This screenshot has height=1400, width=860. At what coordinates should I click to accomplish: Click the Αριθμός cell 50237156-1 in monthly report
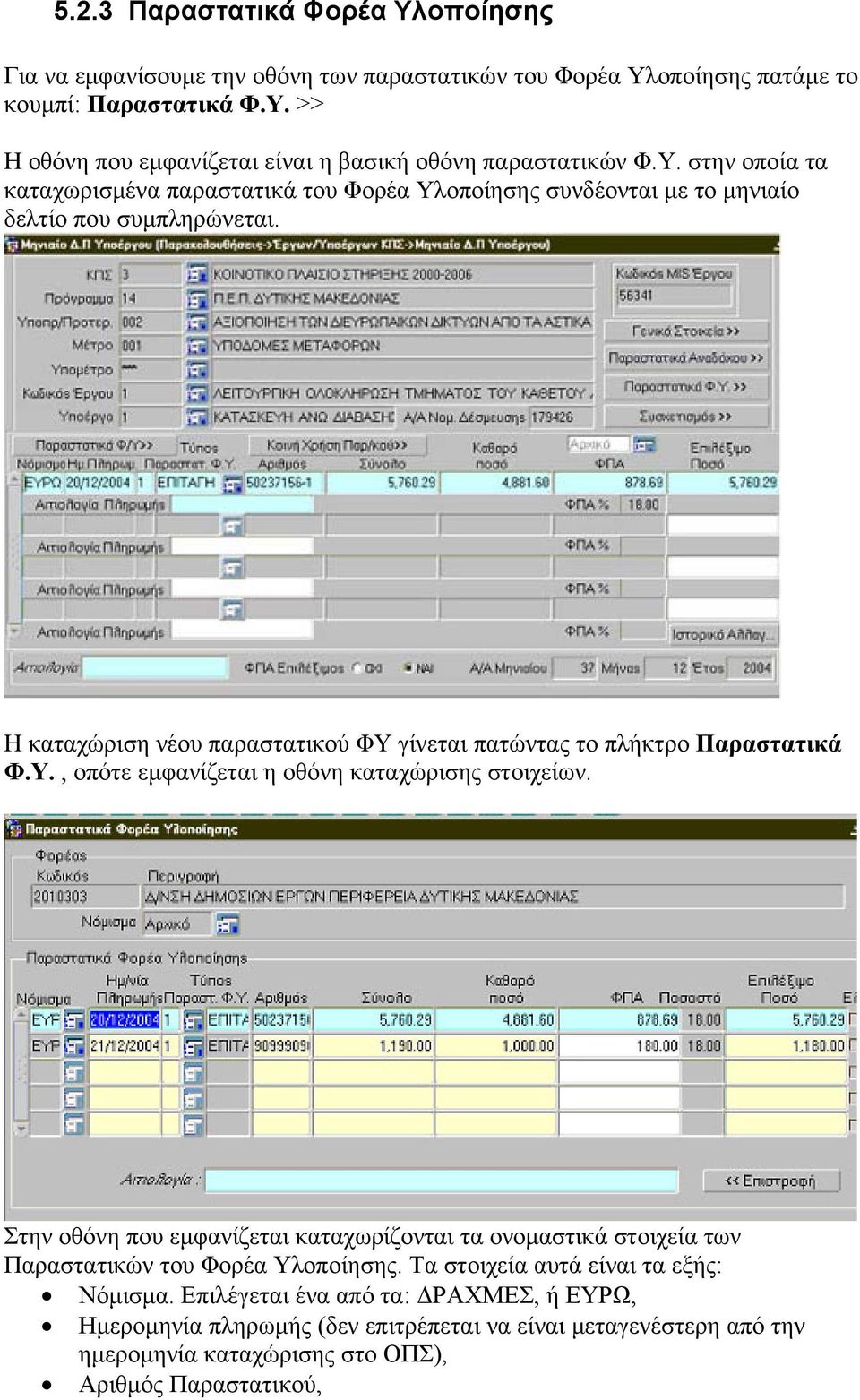click(283, 483)
